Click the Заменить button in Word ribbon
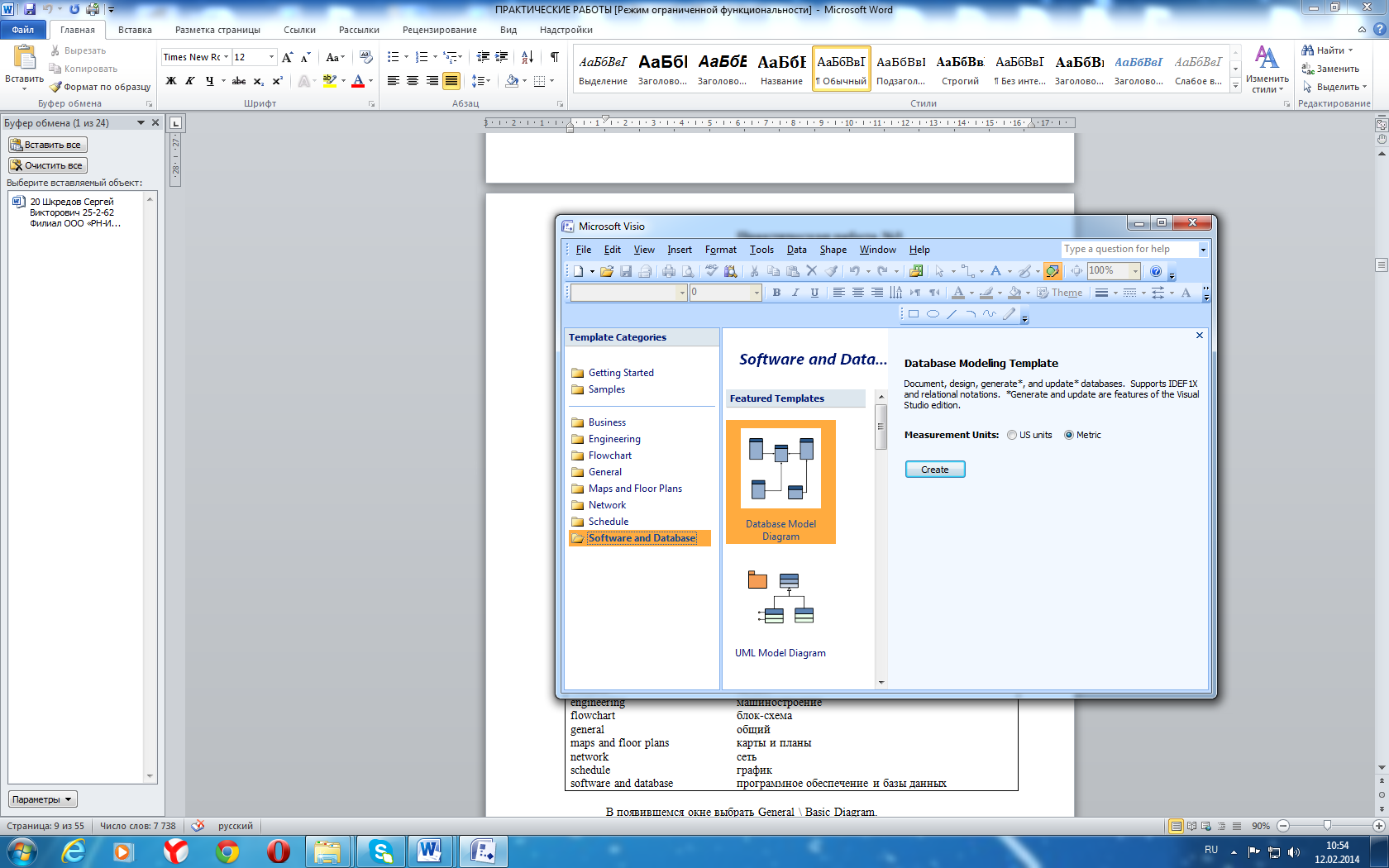The height and width of the screenshot is (868, 1389). [x=1330, y=69]
